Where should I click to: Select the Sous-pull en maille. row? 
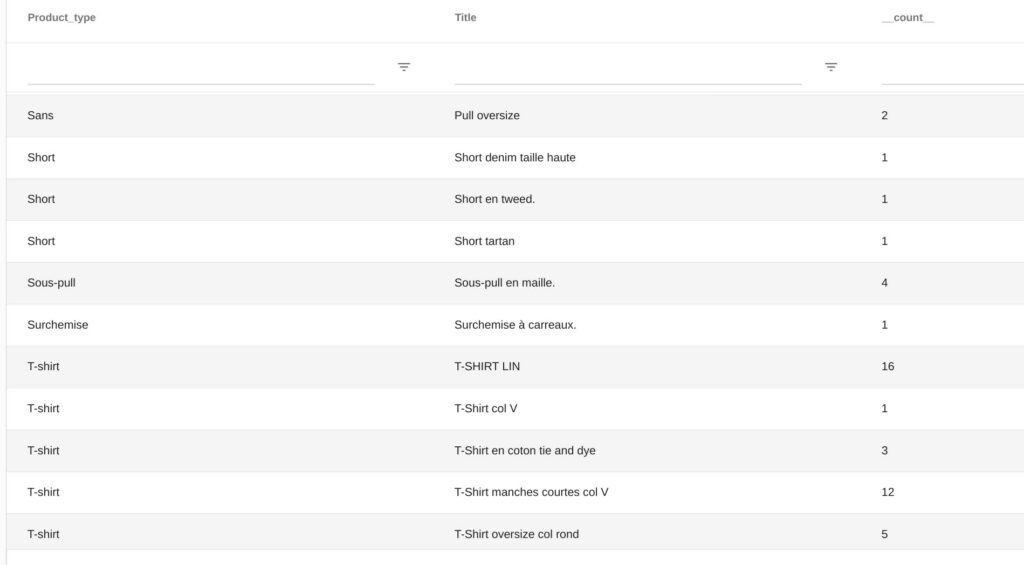point(515,283)
